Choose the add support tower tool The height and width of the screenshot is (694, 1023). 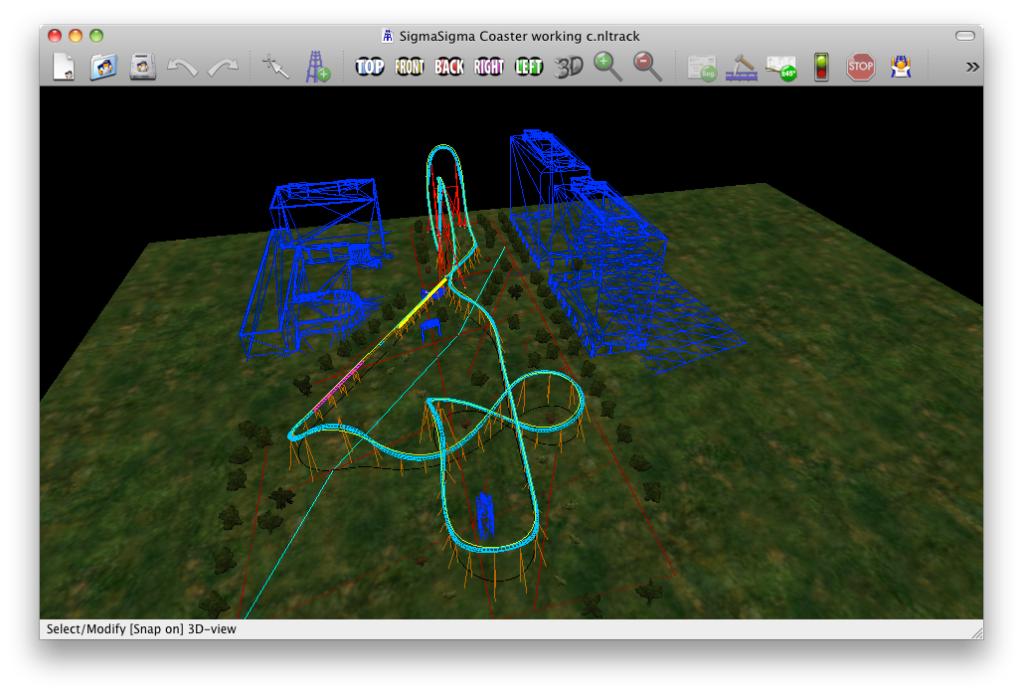click(317, 67)
